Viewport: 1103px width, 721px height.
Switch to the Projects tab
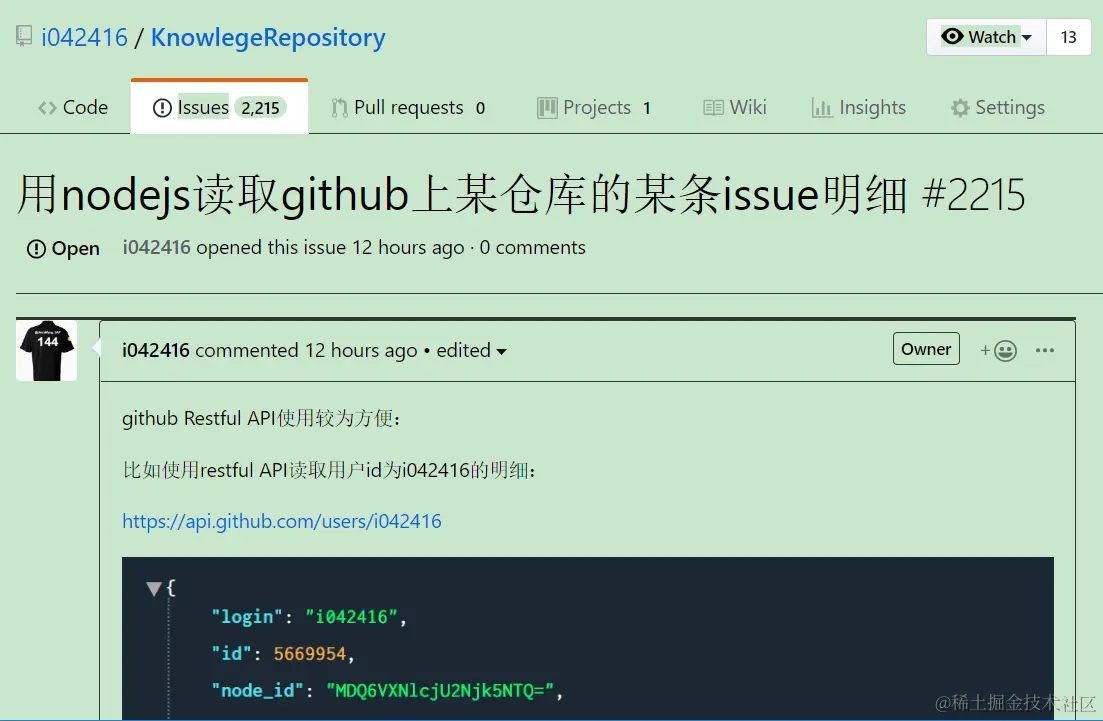(594, 108)
